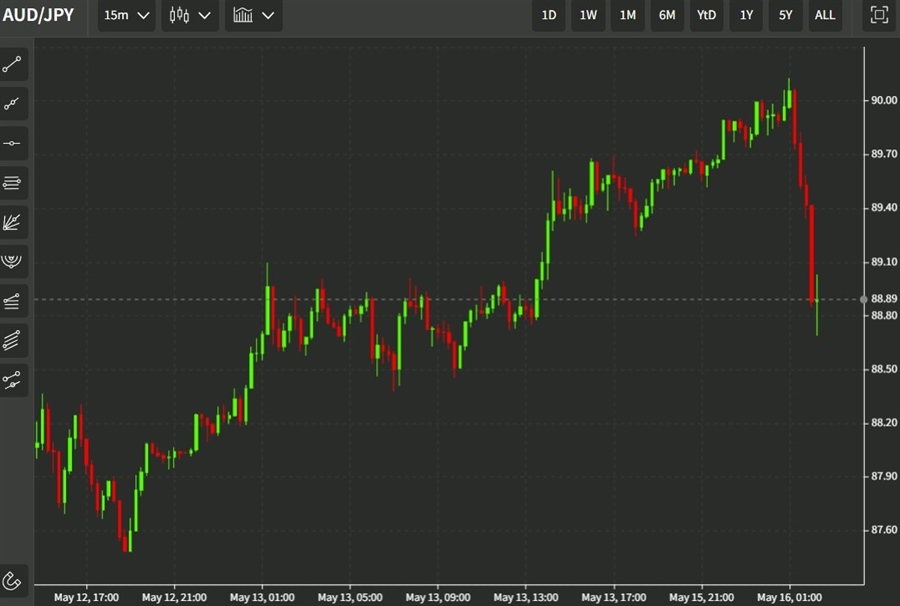Select the horizontal line tool

tap(12, 143)
